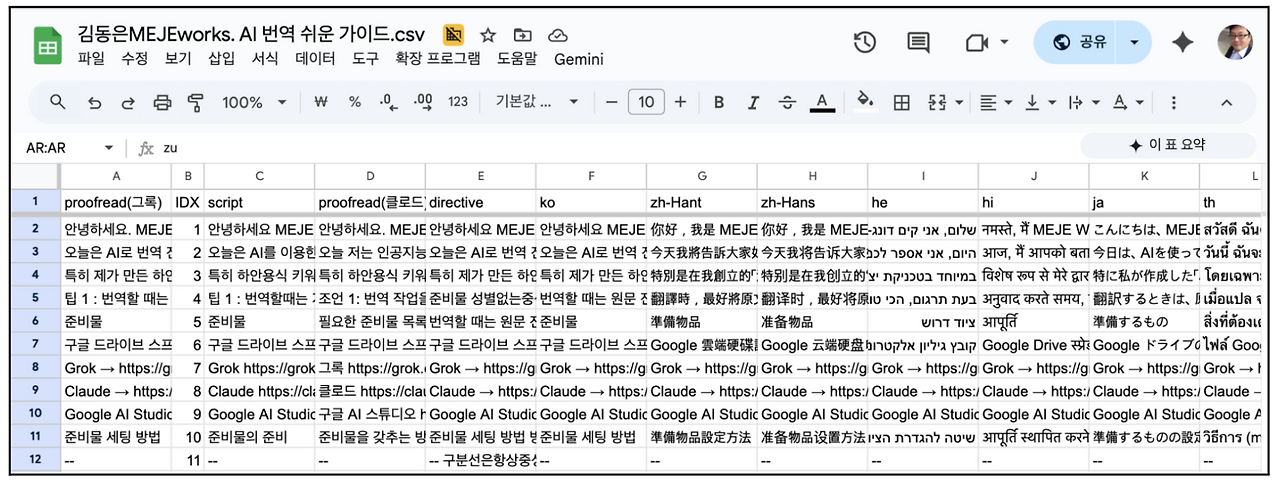Select the paint format tool
The height and width of the screenshot is (485, 1280).
pos(196,102)
